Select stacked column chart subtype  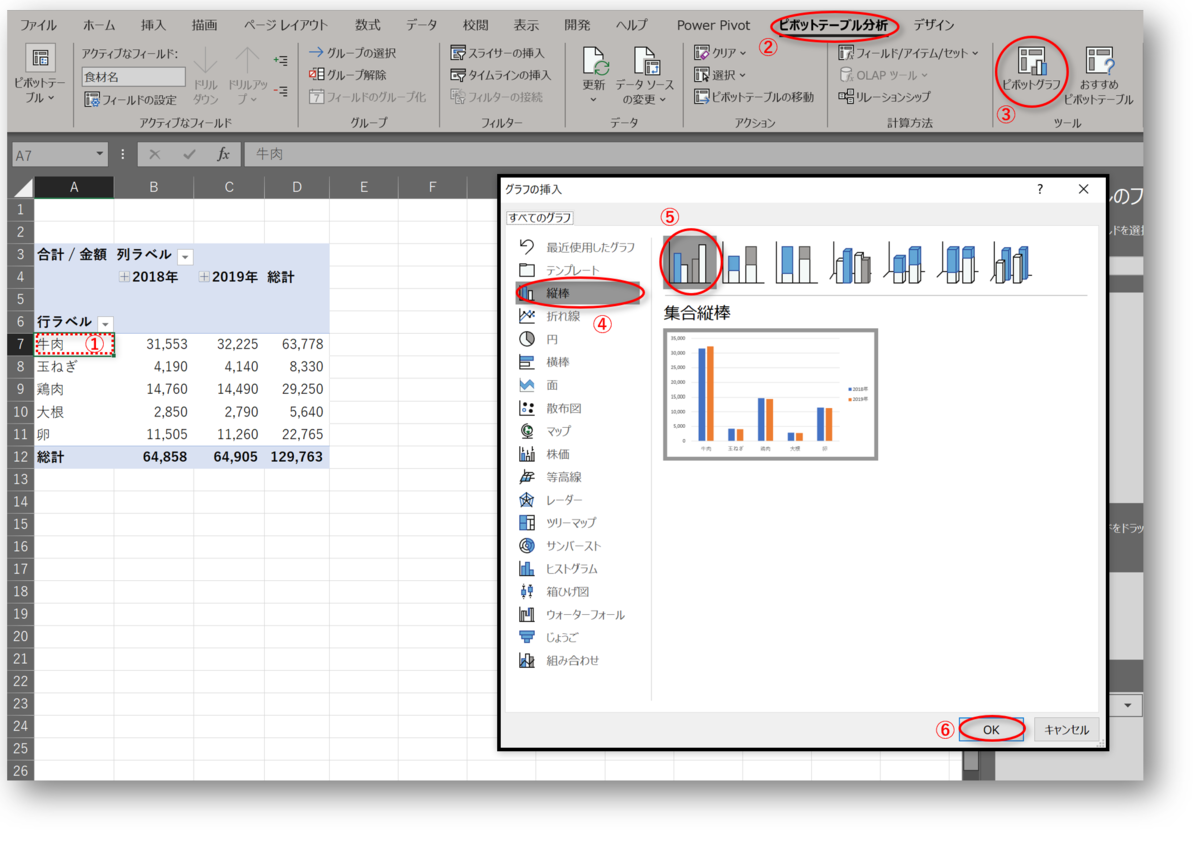click(x=743, y=262)
